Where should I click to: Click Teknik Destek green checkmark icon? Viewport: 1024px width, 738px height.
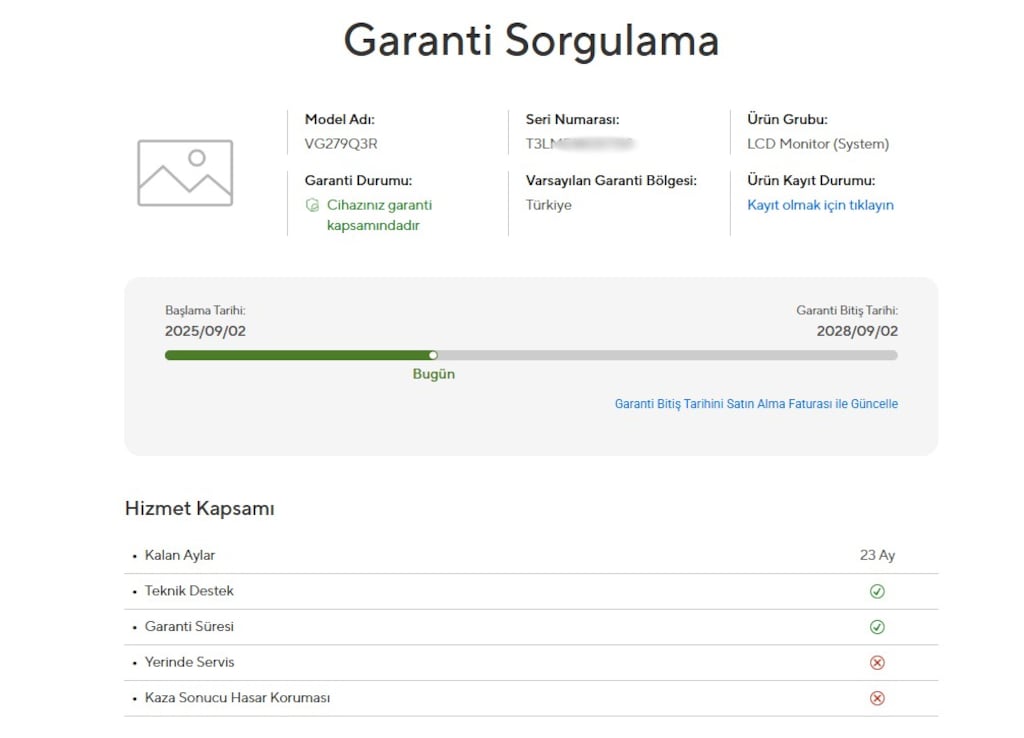[877, 591]
